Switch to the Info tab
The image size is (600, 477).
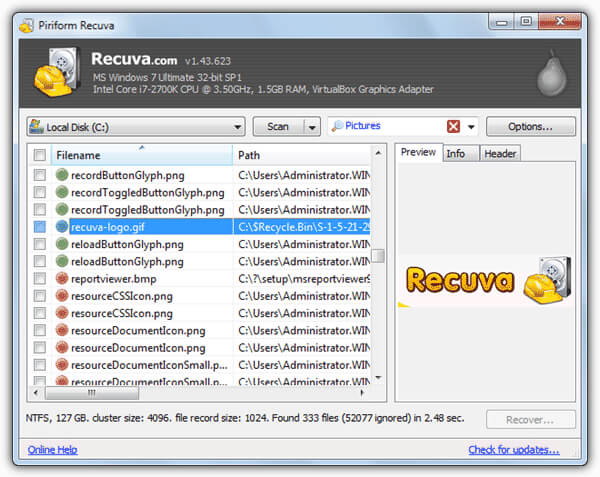(461, 153)
